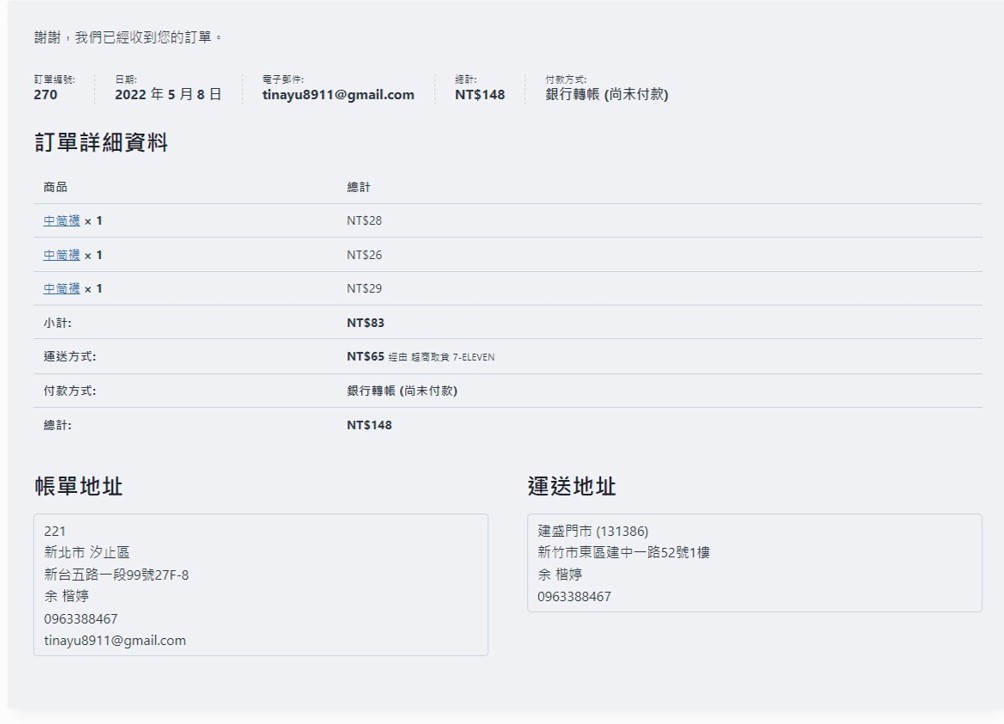Click the email tinayu8911@gmail.com in order summary
1004x724 pixels.
pos(338,95)
